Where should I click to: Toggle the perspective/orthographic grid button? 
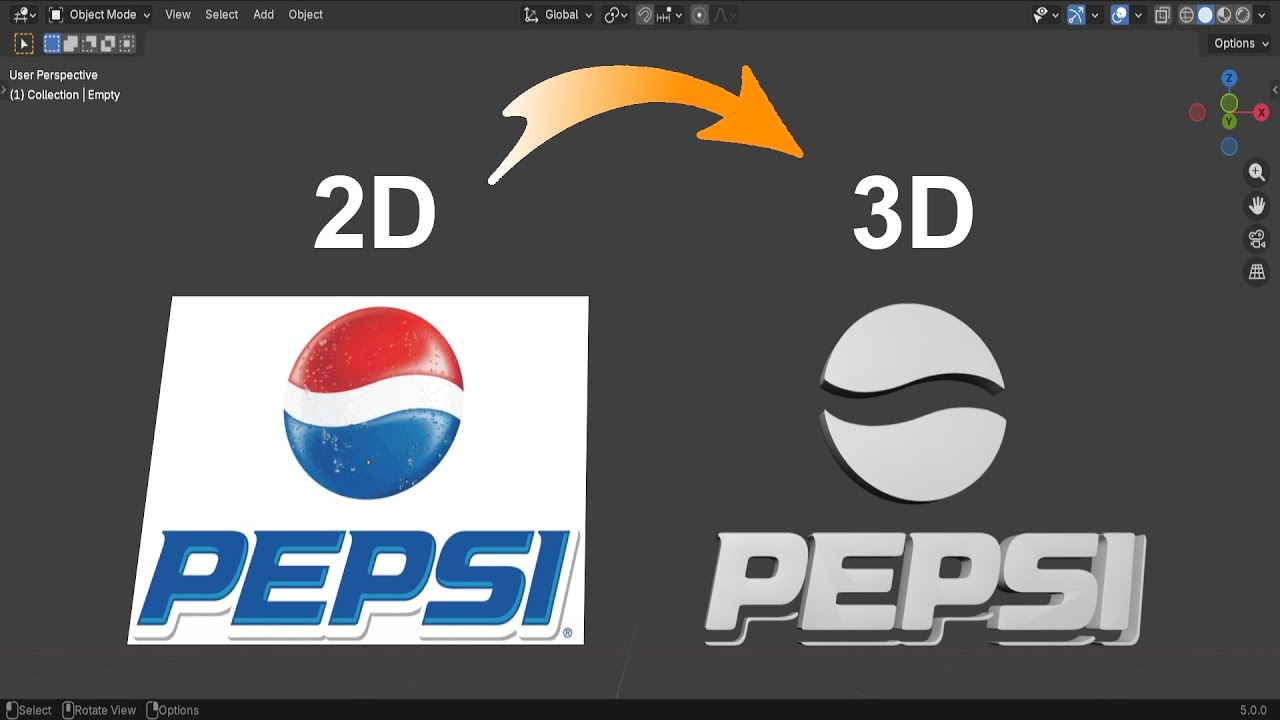1257,272
